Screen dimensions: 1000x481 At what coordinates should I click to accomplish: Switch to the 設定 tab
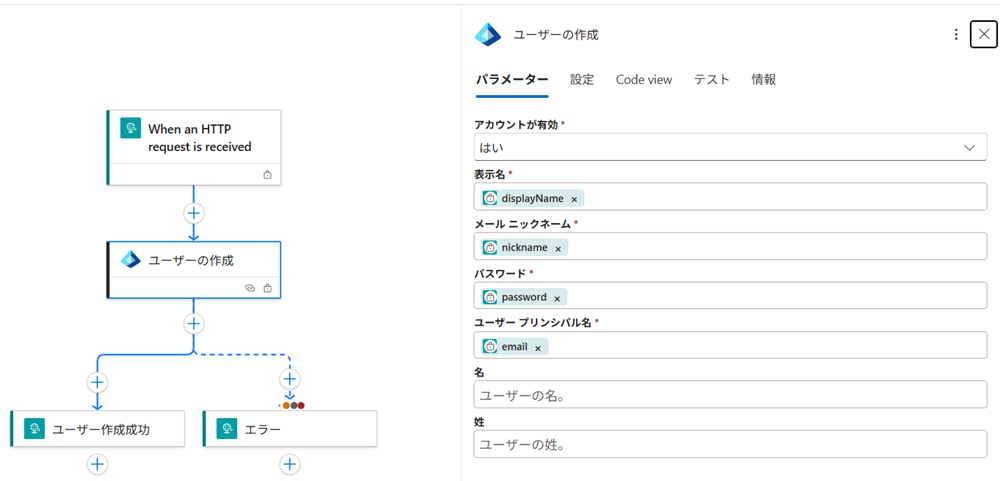[582, 80]
